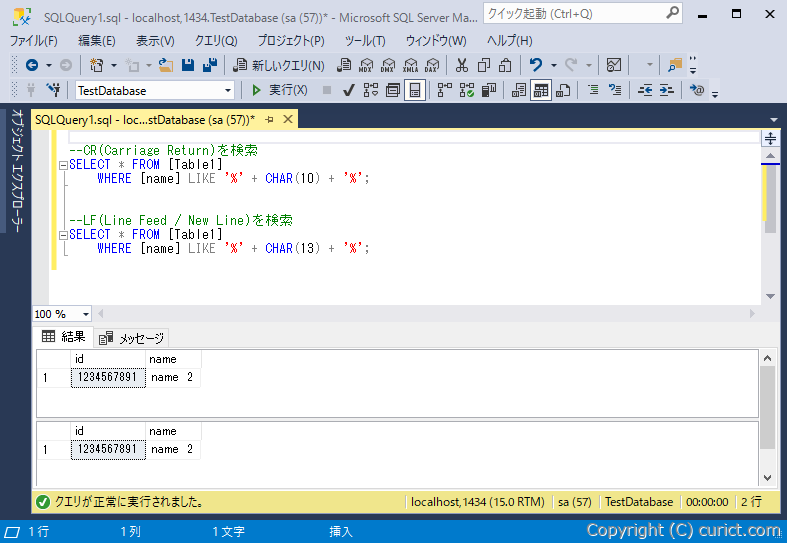This screenshot has height=543, width=787.
Task: Click 新しいクエリ(N) button
Action: [x=279, y=65]
